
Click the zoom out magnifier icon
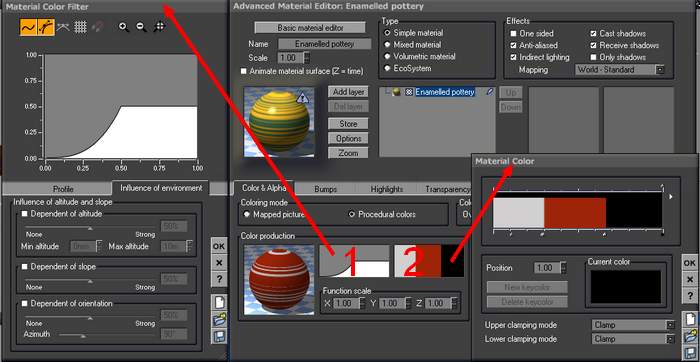(x=142, y=27)
